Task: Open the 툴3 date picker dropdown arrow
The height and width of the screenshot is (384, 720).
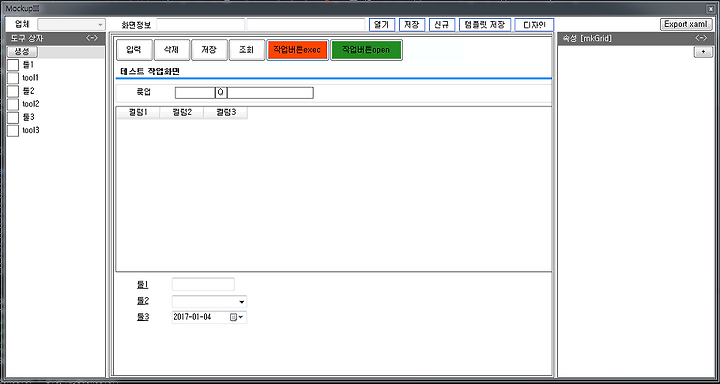Action: (241, 317)
